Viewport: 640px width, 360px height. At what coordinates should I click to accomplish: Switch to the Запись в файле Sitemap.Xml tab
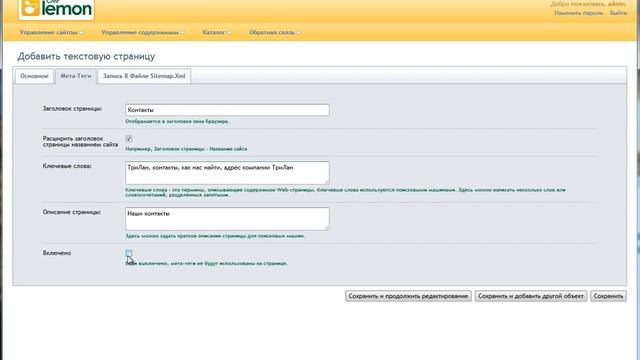[x=144, y=76]
